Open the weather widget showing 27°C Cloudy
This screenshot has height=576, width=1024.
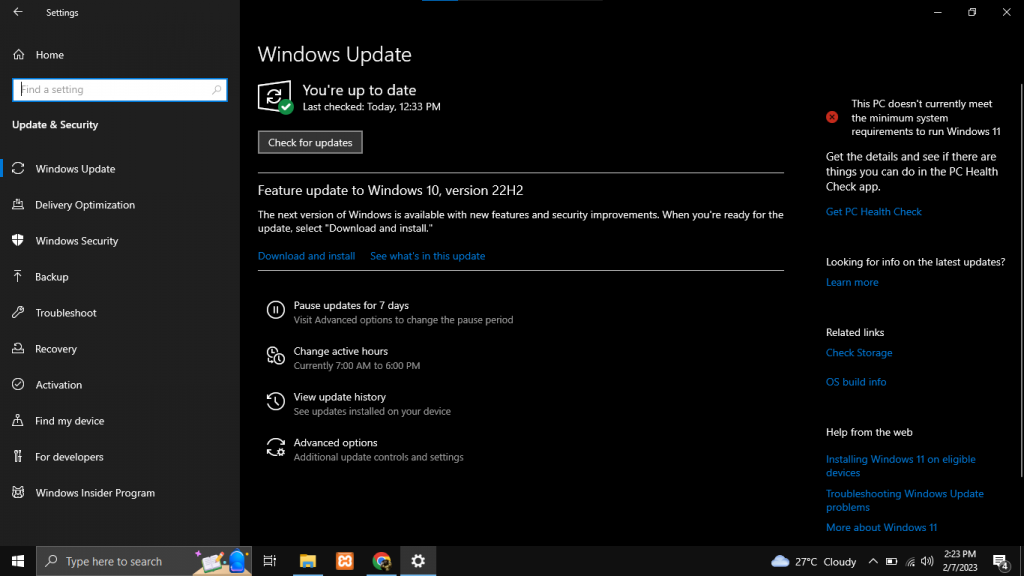point(813,561)
